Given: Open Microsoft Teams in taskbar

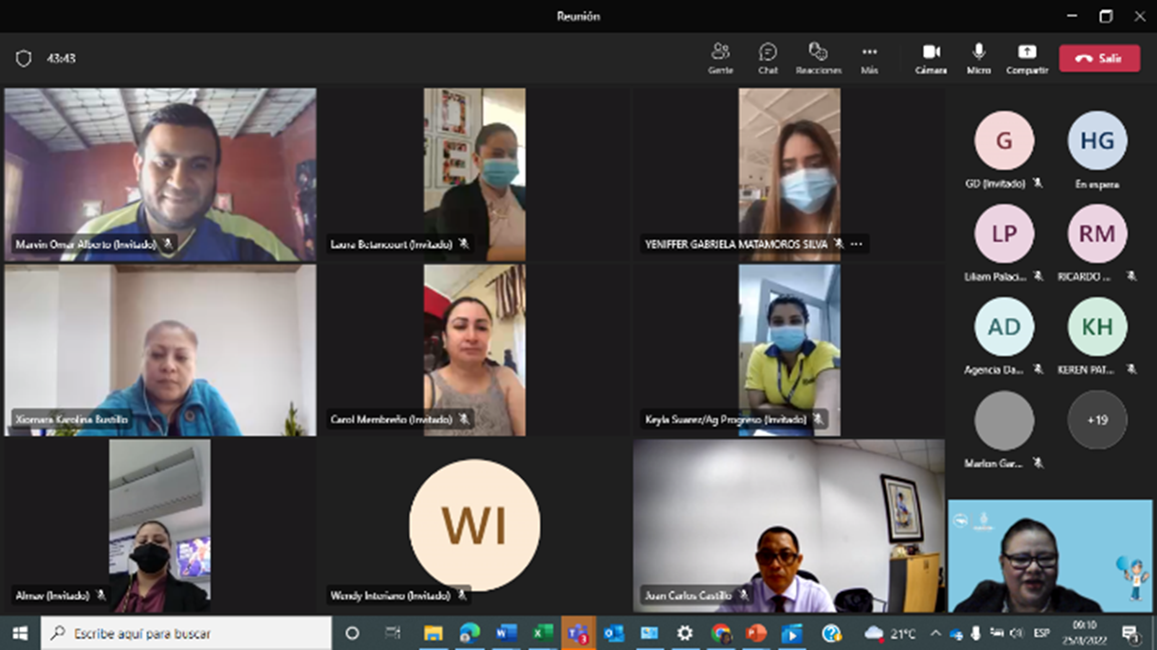Looking at the screenshot, I should tap(578, 633).
